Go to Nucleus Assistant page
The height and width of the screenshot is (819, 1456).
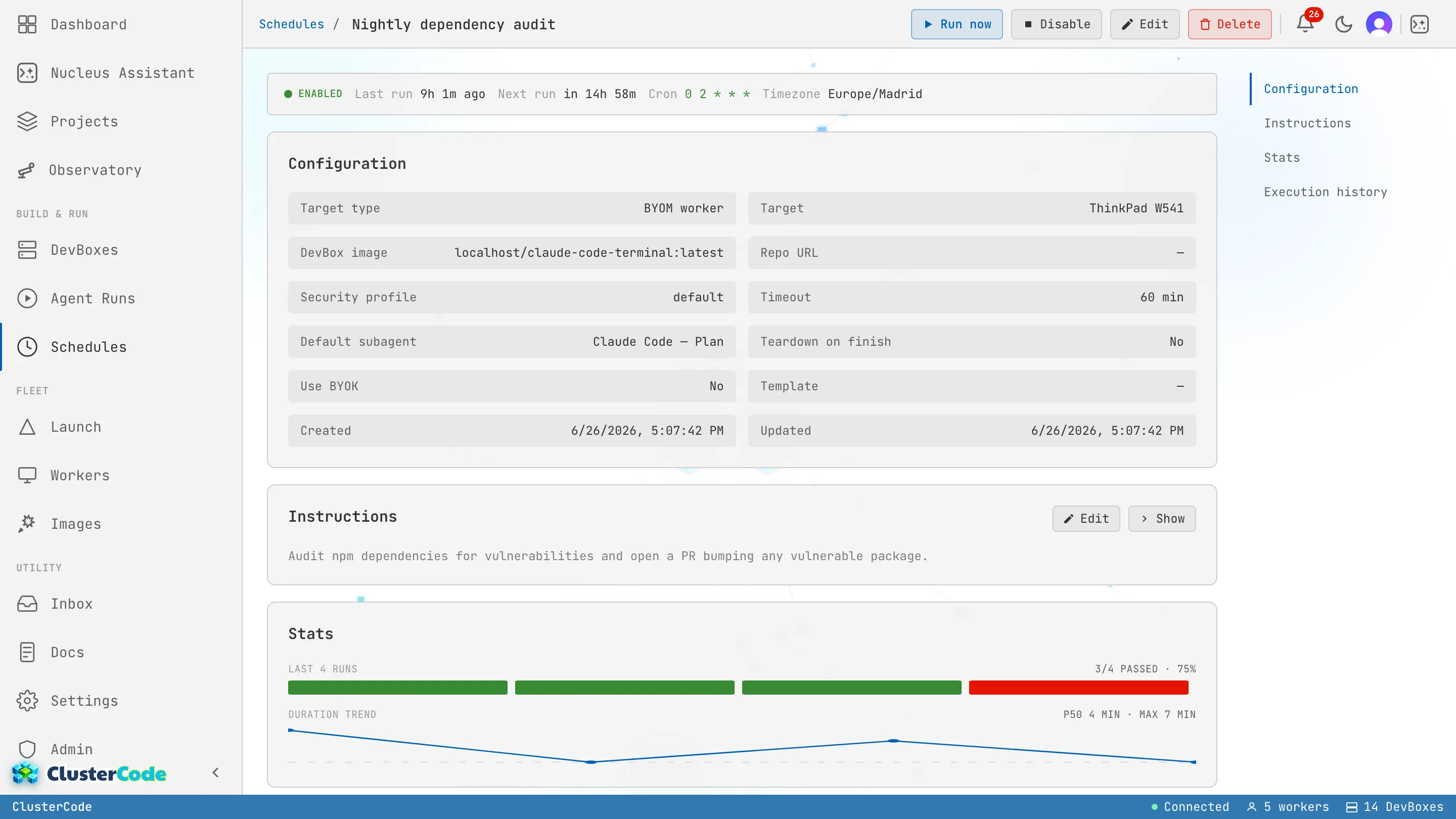tap(123, 73)
